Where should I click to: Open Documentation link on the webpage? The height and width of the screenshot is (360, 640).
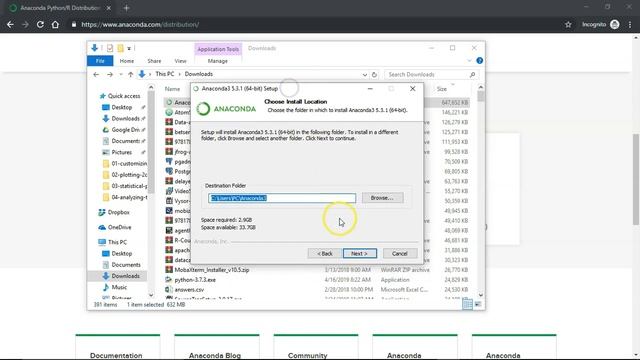pos(116,355)
